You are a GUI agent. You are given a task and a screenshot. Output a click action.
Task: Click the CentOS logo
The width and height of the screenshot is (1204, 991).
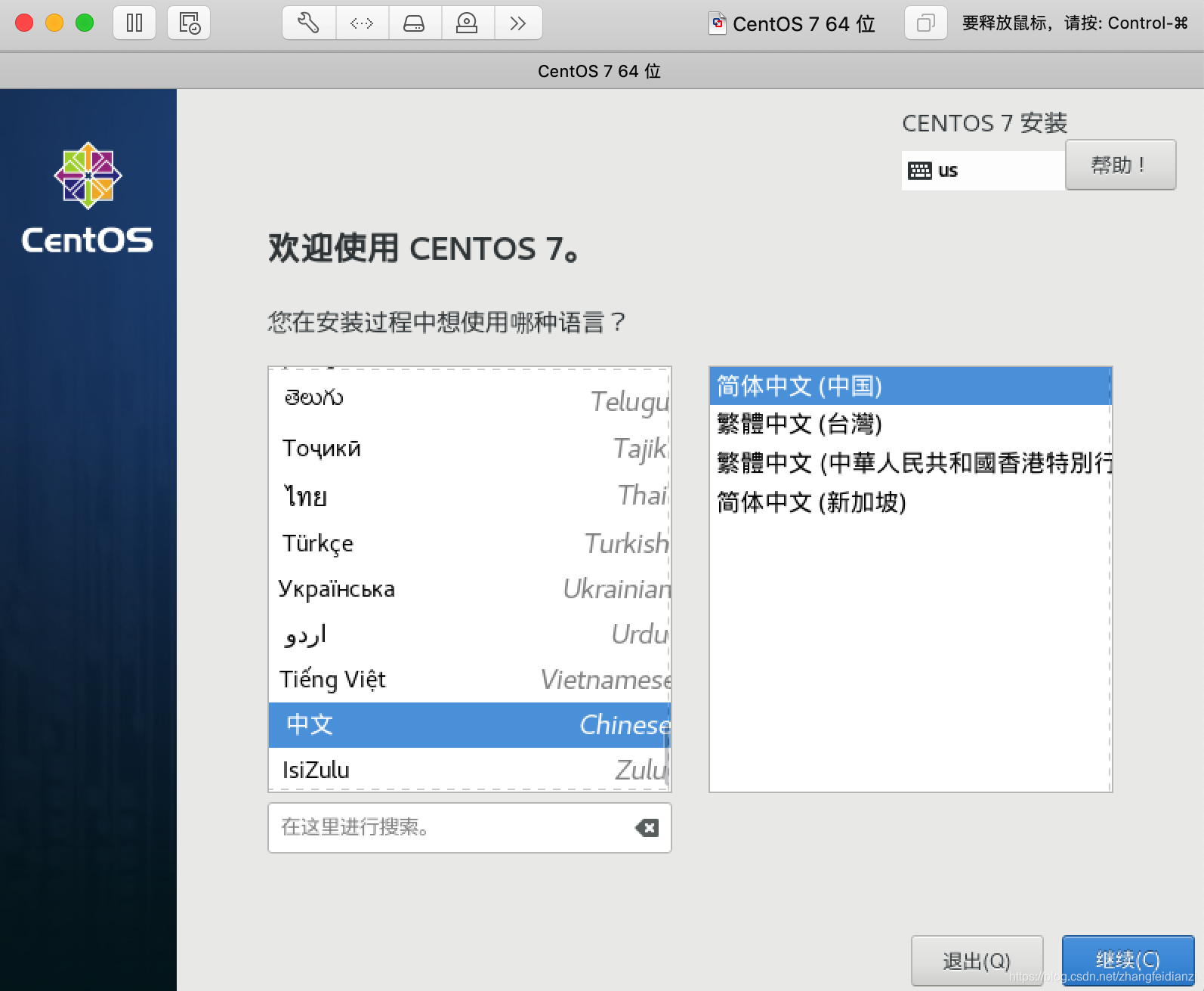tap(88, 198)
